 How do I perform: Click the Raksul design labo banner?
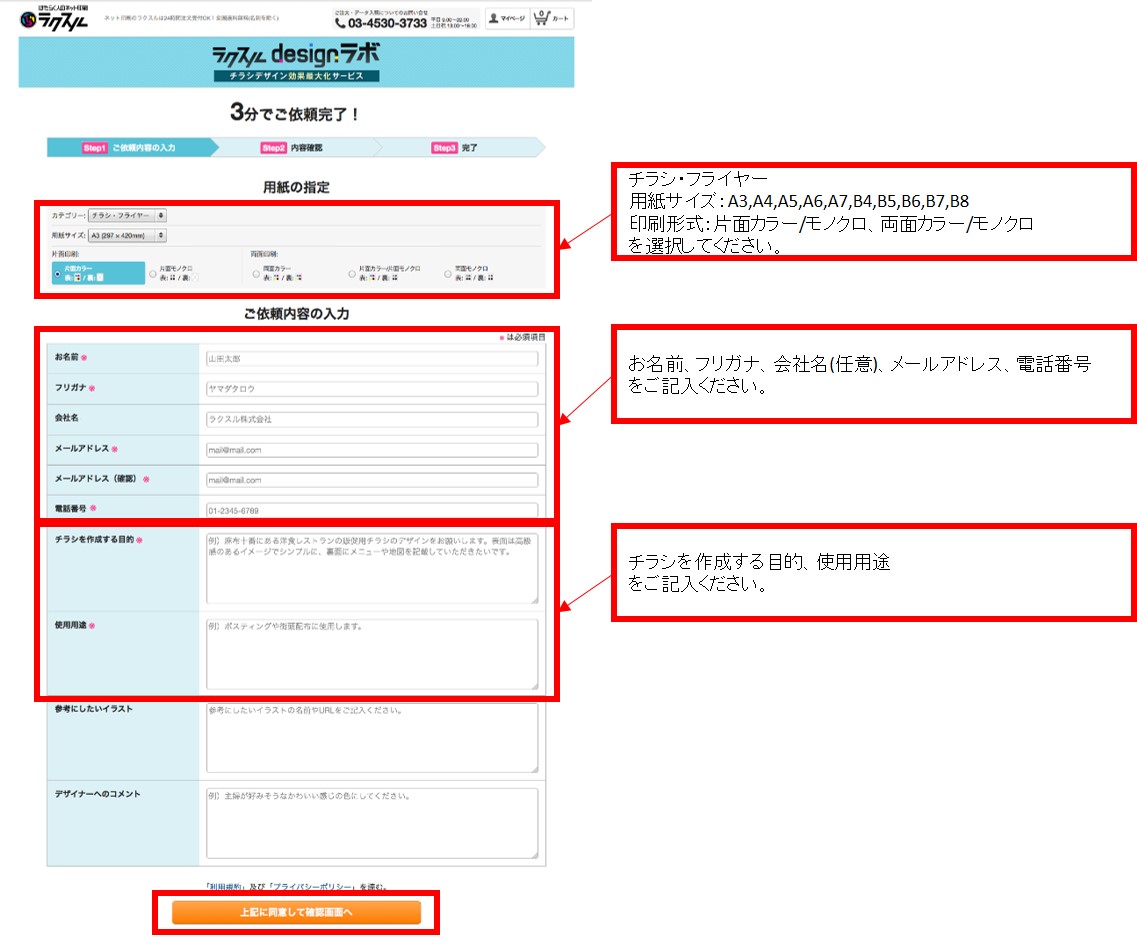[296, 61]
